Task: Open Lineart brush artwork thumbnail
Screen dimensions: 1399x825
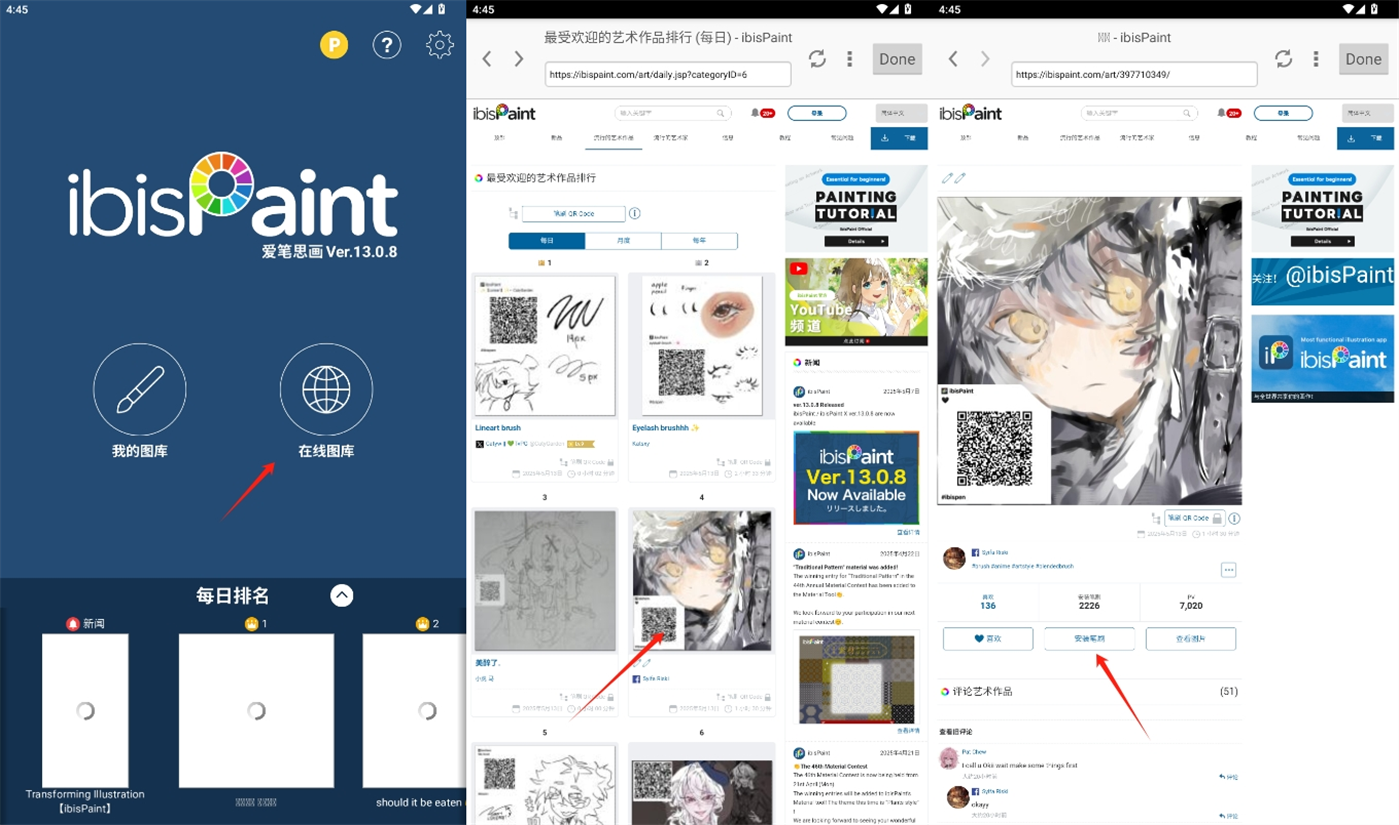Action: click(x=545, y=346)
